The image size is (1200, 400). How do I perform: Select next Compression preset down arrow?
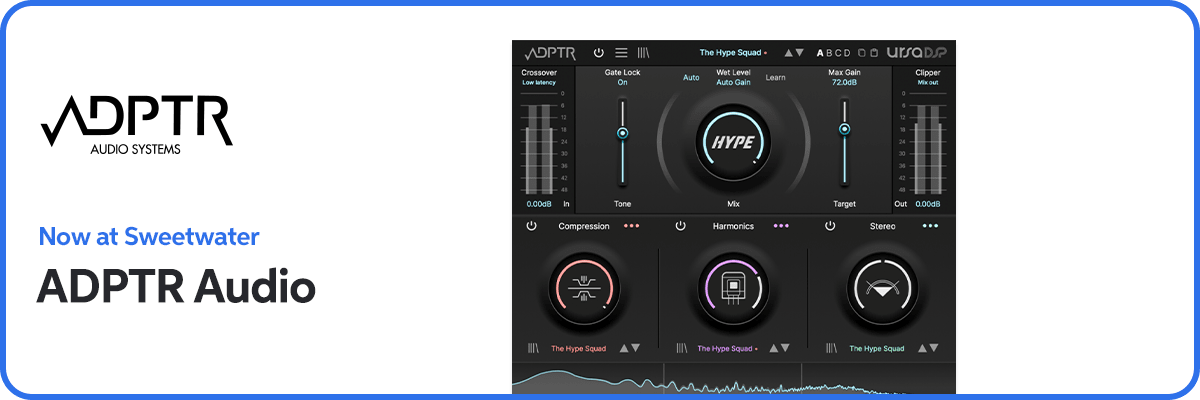pos(635,348)
